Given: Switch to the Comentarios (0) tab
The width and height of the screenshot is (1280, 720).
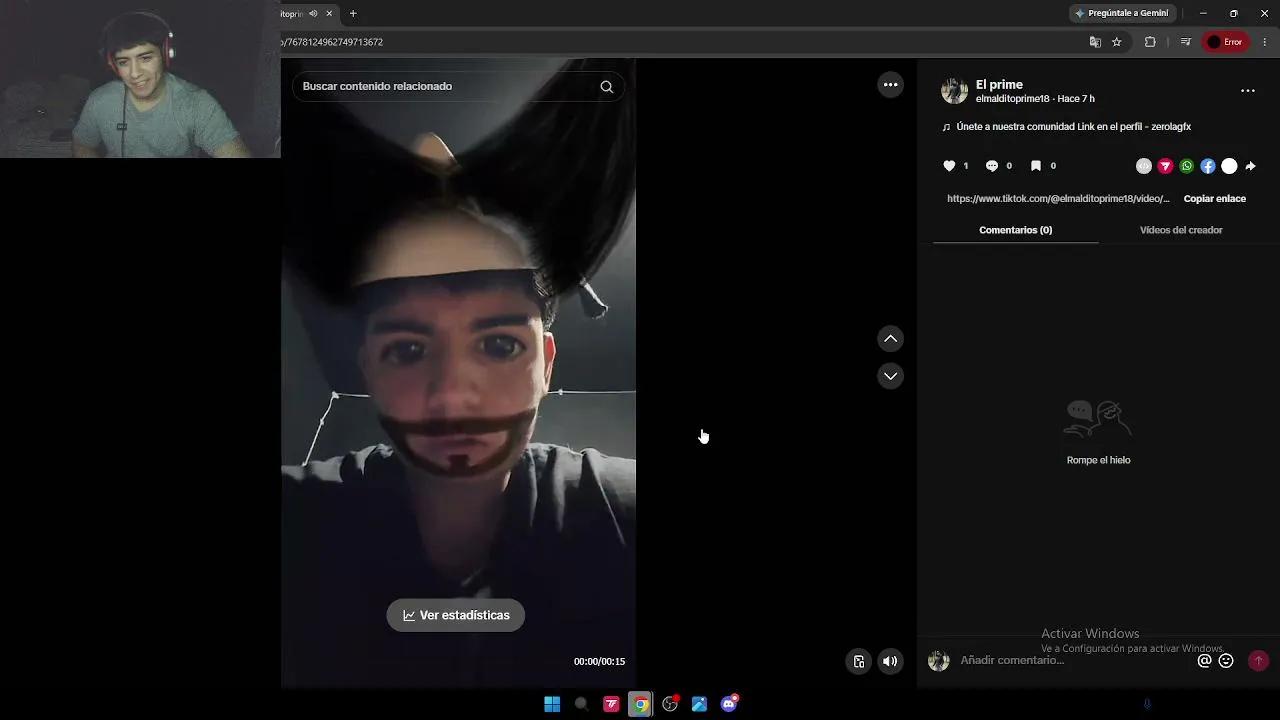Looking at the screenshot, I should click(x=1015, y=230).
